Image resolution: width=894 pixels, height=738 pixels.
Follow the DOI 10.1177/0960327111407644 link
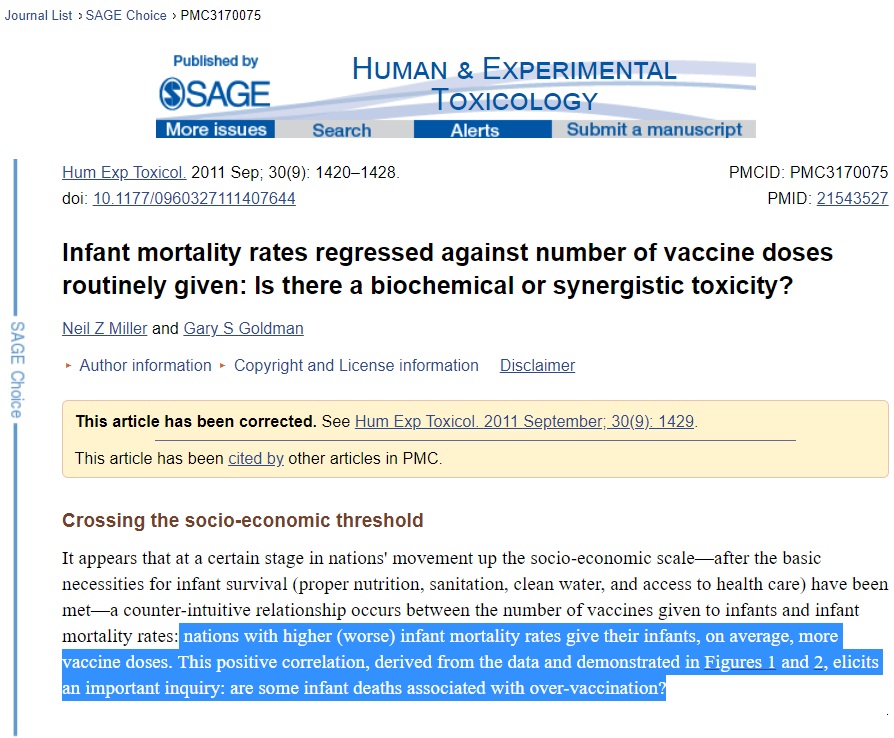(x=194, y=198)
